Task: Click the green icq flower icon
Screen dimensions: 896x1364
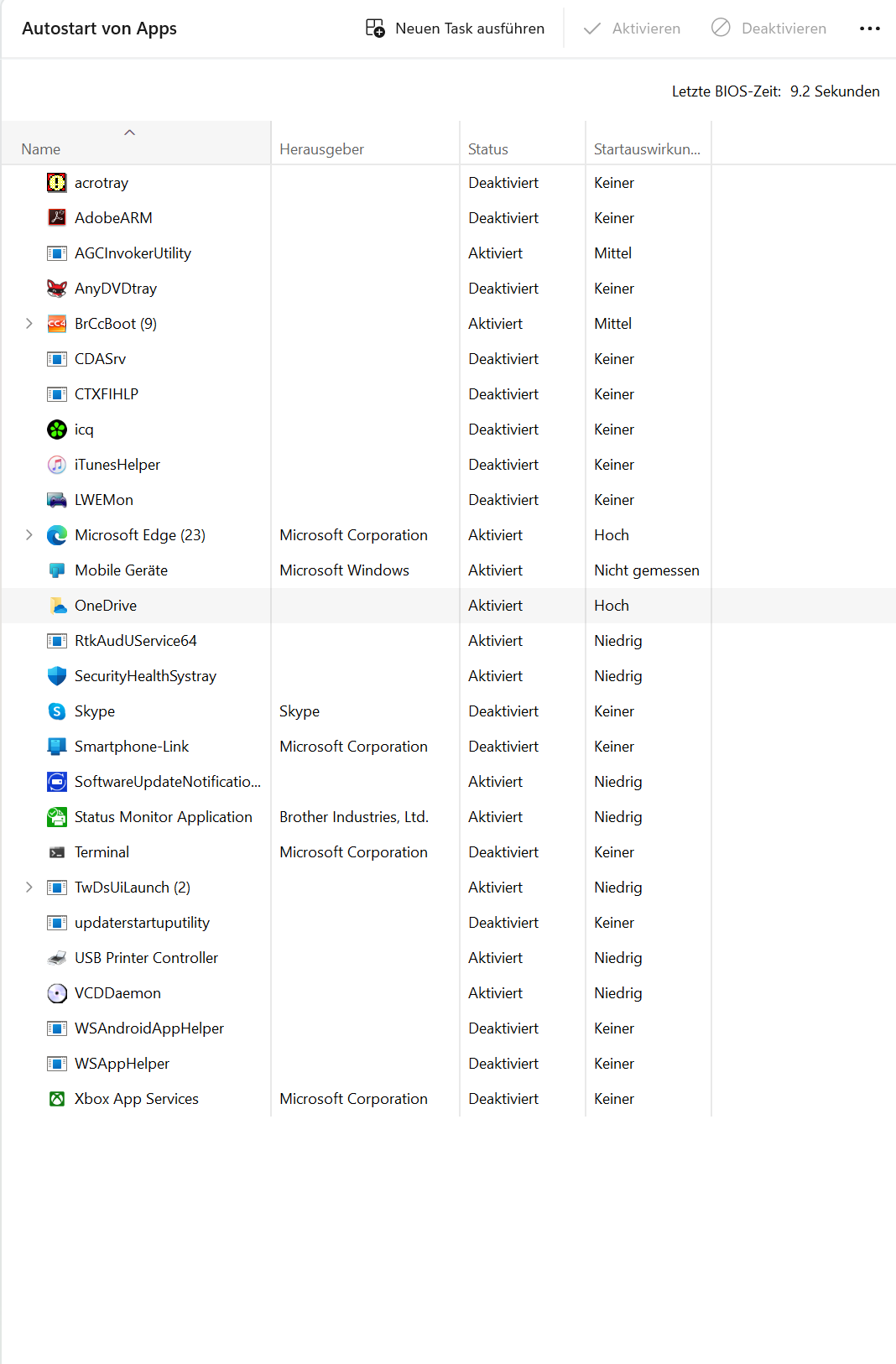Action: [x=56, y=430]
